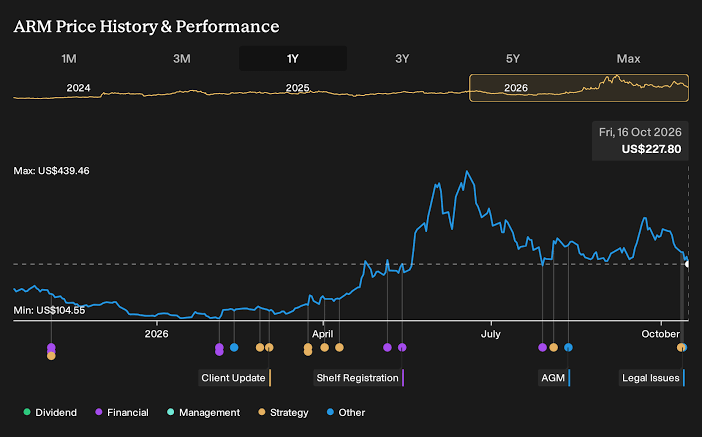
Task: Toggle the Financial legend filter
Action: 122,412
